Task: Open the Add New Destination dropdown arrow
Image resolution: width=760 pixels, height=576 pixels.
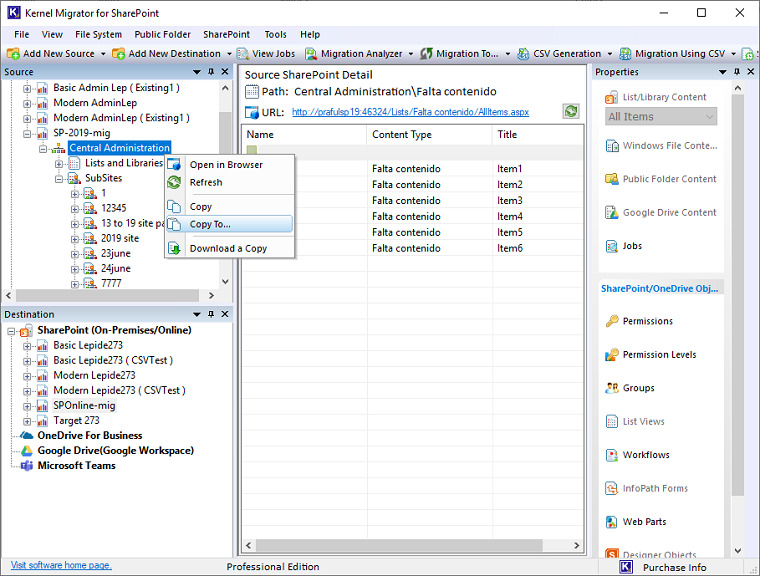Action: 229,54
